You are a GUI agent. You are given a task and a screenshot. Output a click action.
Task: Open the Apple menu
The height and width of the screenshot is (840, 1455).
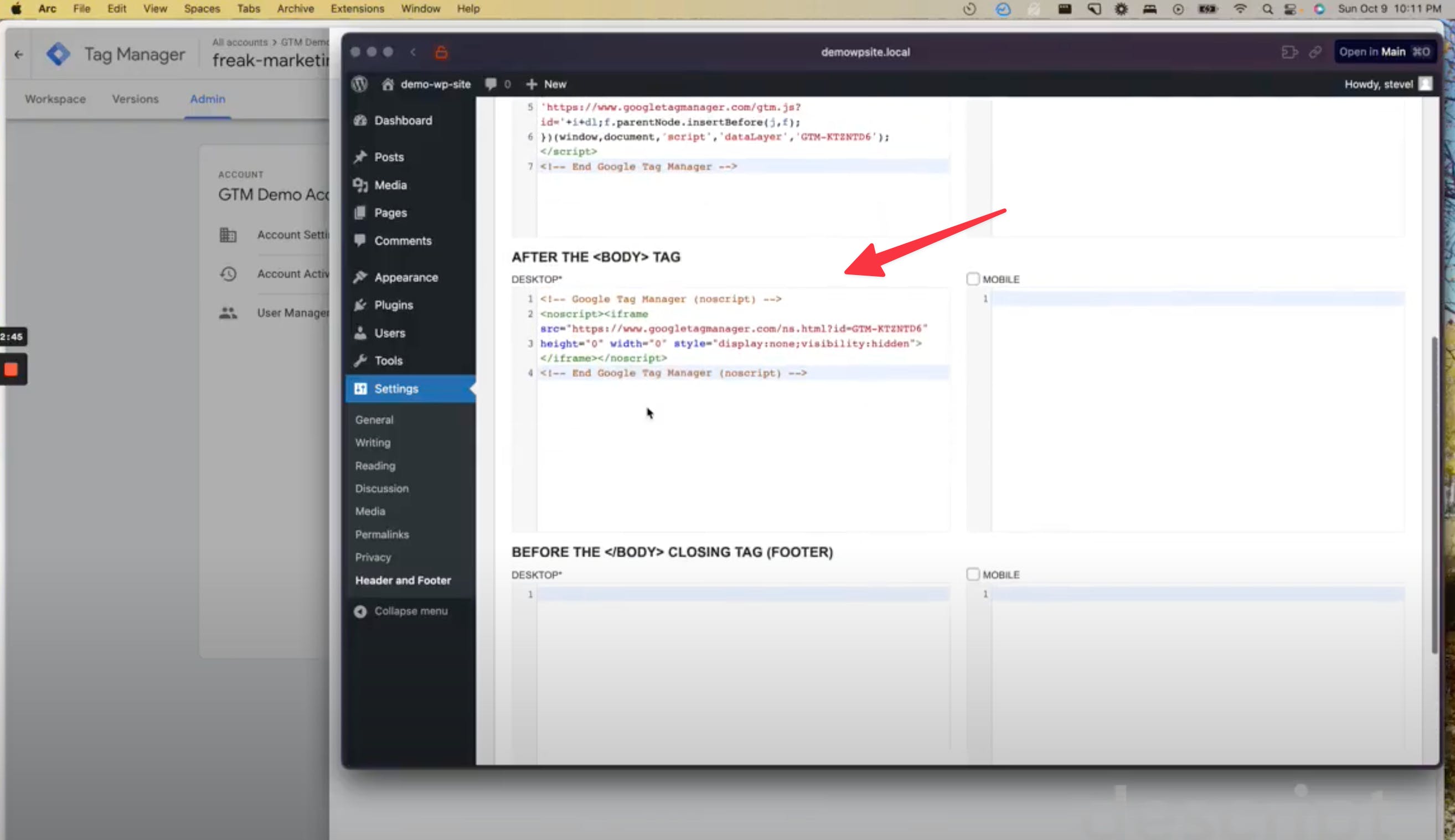pos(16,9)
